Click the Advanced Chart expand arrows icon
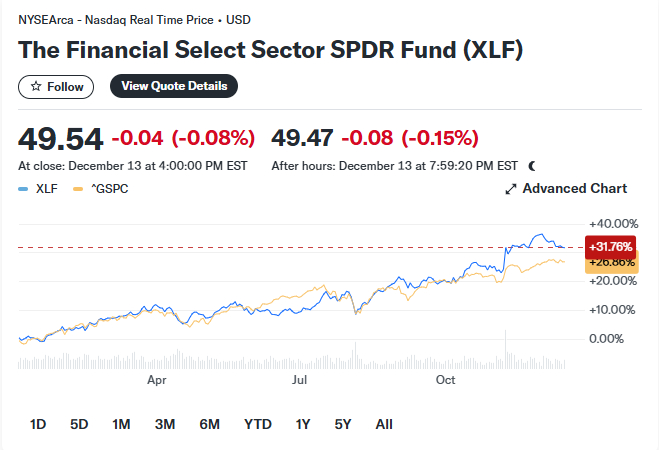The height and width of the screenshot is (450, 659). [x=510, y=189]
